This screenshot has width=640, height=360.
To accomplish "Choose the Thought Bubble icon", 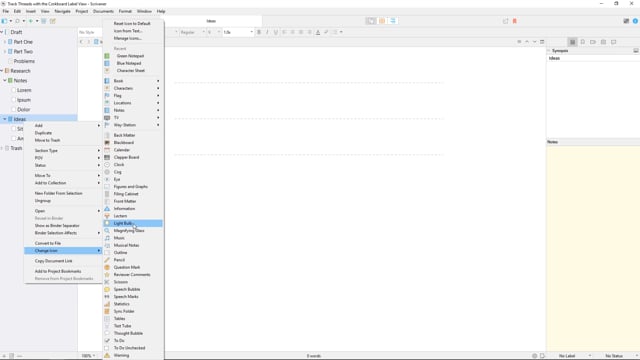I will click(x=133, y=333).
